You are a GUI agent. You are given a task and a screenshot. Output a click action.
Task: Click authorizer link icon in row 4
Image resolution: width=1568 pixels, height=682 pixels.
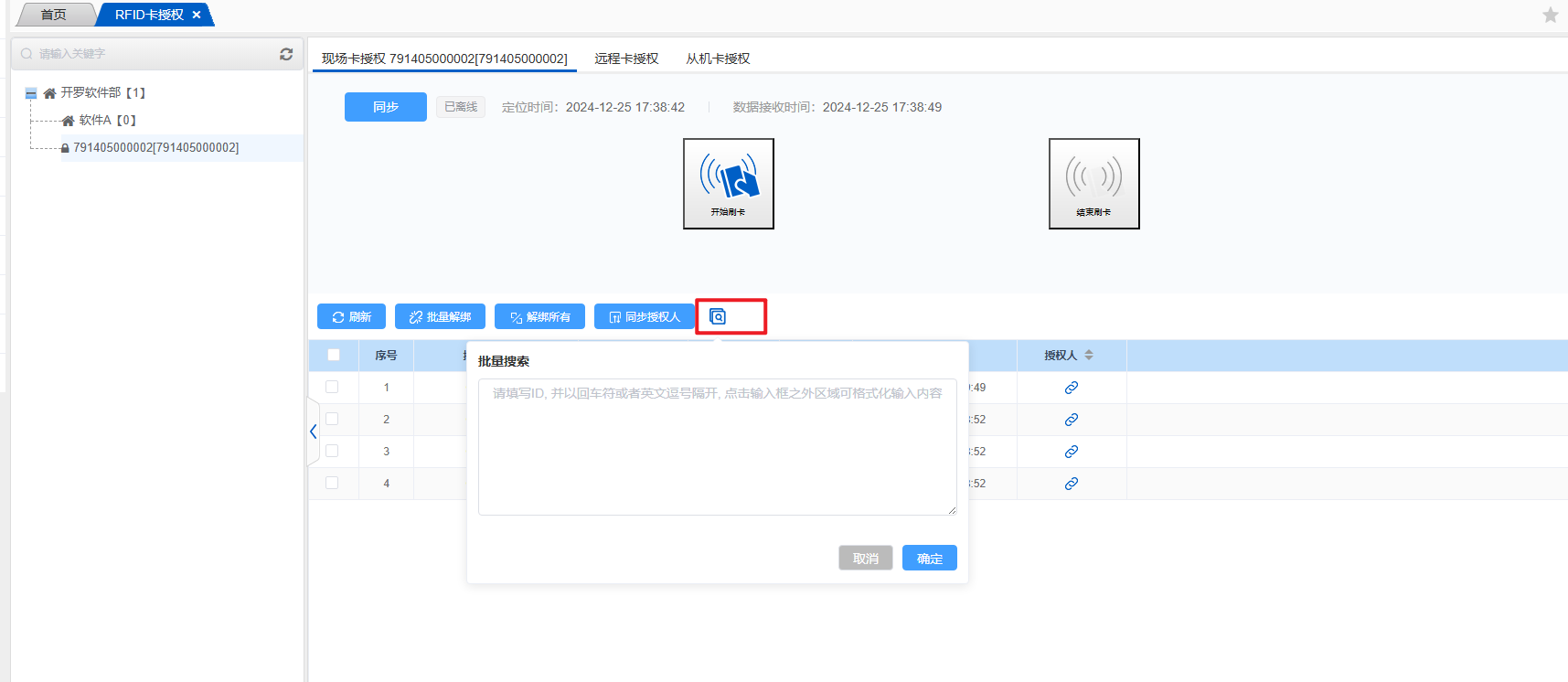coord(1071,484)
